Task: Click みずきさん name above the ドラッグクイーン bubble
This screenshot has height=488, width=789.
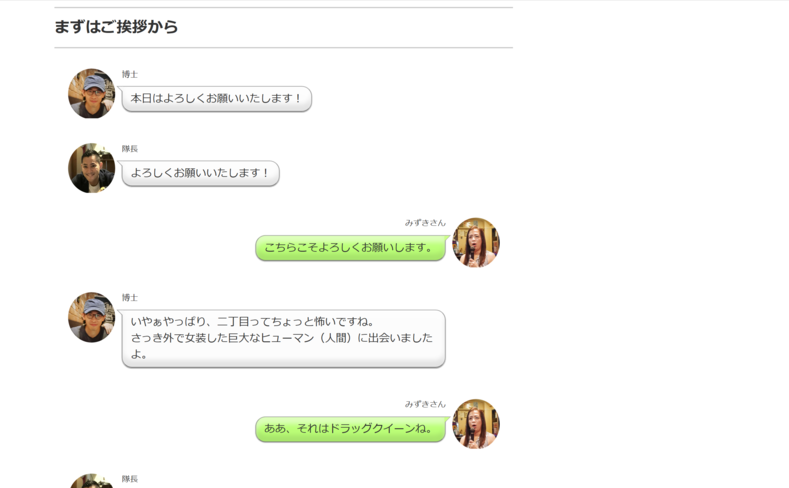Action: coord(425,404)
